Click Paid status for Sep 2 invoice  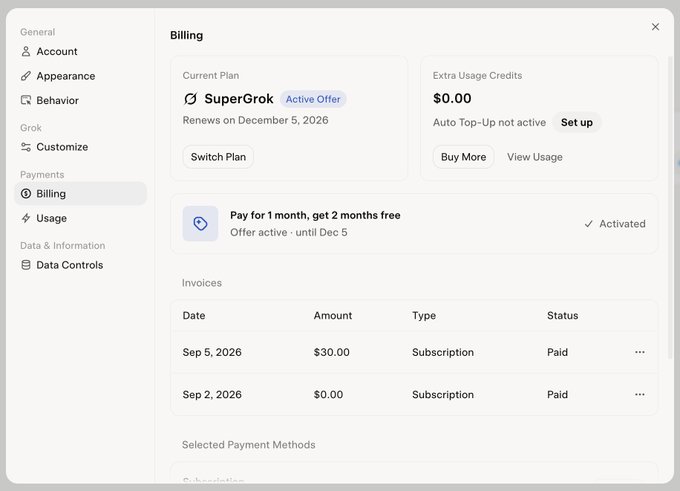(x=557, y=394)
